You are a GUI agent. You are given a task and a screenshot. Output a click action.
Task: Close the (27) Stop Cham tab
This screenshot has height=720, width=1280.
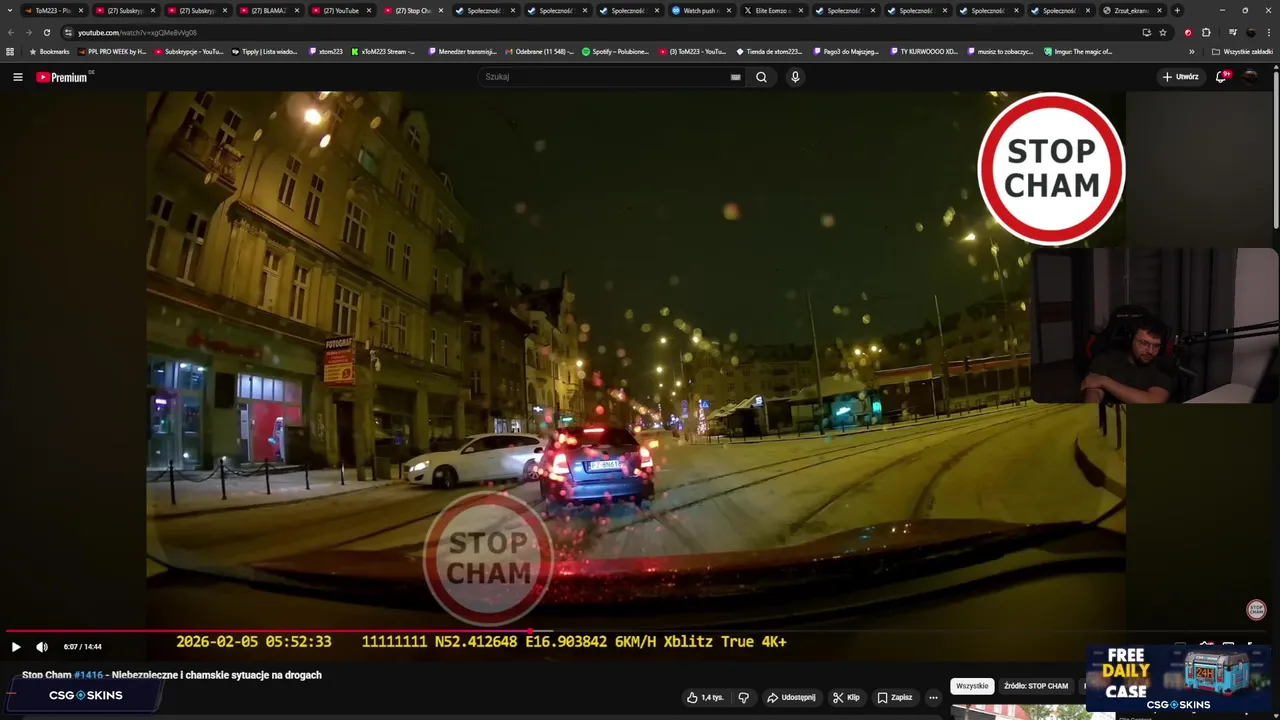coord(441,10)
